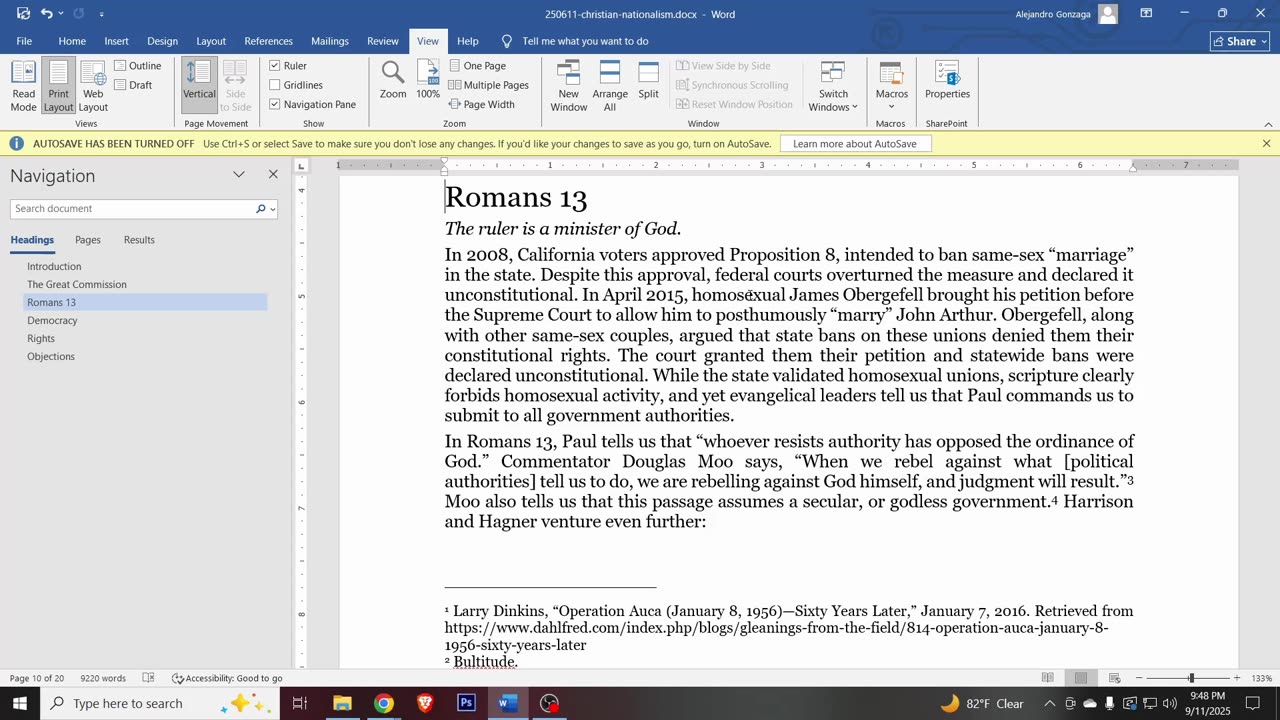Click the AutoSave icon in Quick Access Toolbar
This screenshot has height=720, width=1280.
(x=23, y=14)
